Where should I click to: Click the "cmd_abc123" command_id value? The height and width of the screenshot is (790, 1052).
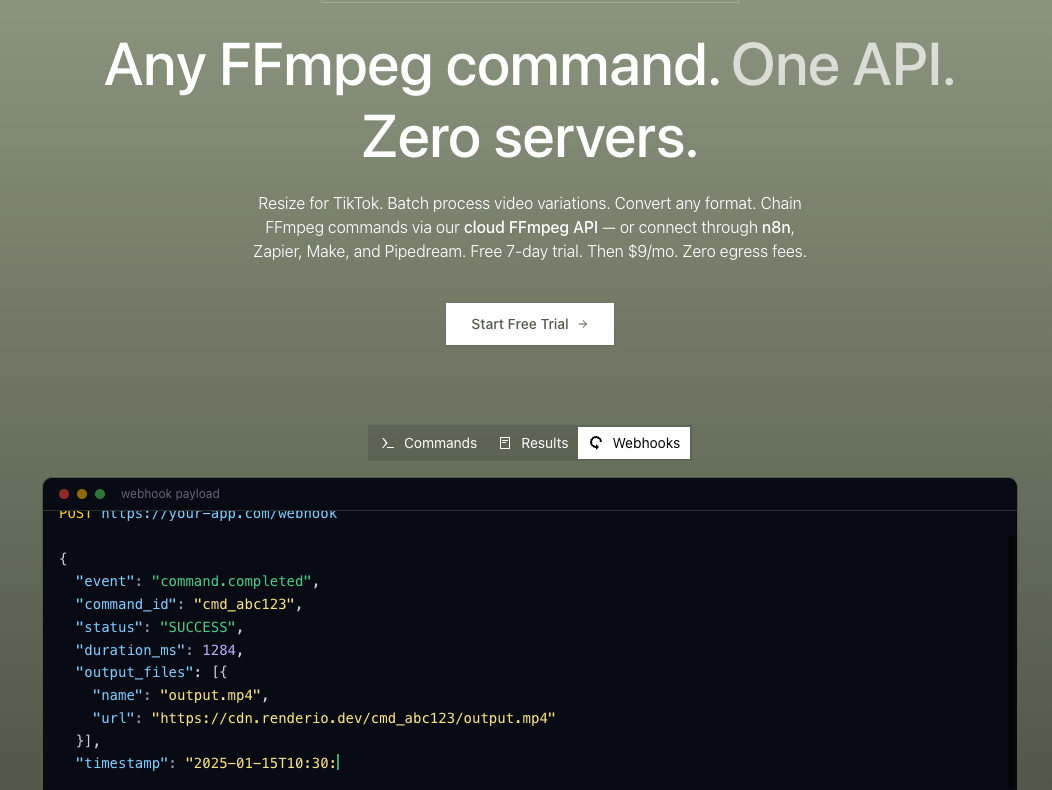[244, 604]
